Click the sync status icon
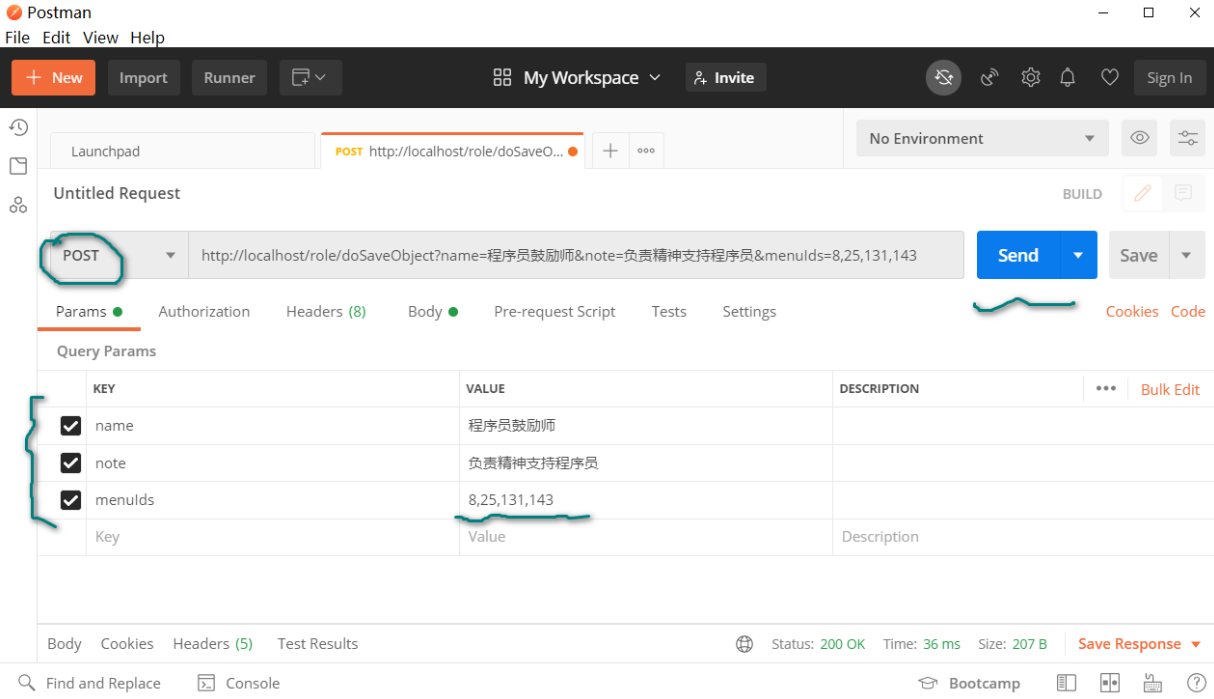1214x699 pixels. coord(943,77)
